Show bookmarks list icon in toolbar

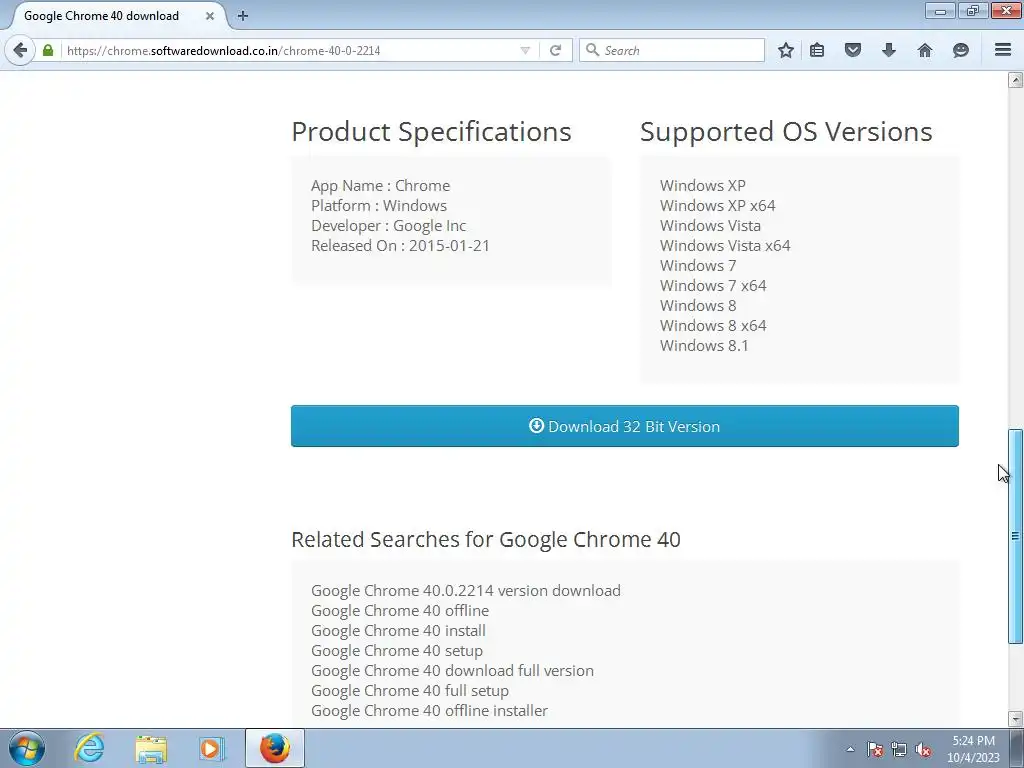tap(817, 50)
